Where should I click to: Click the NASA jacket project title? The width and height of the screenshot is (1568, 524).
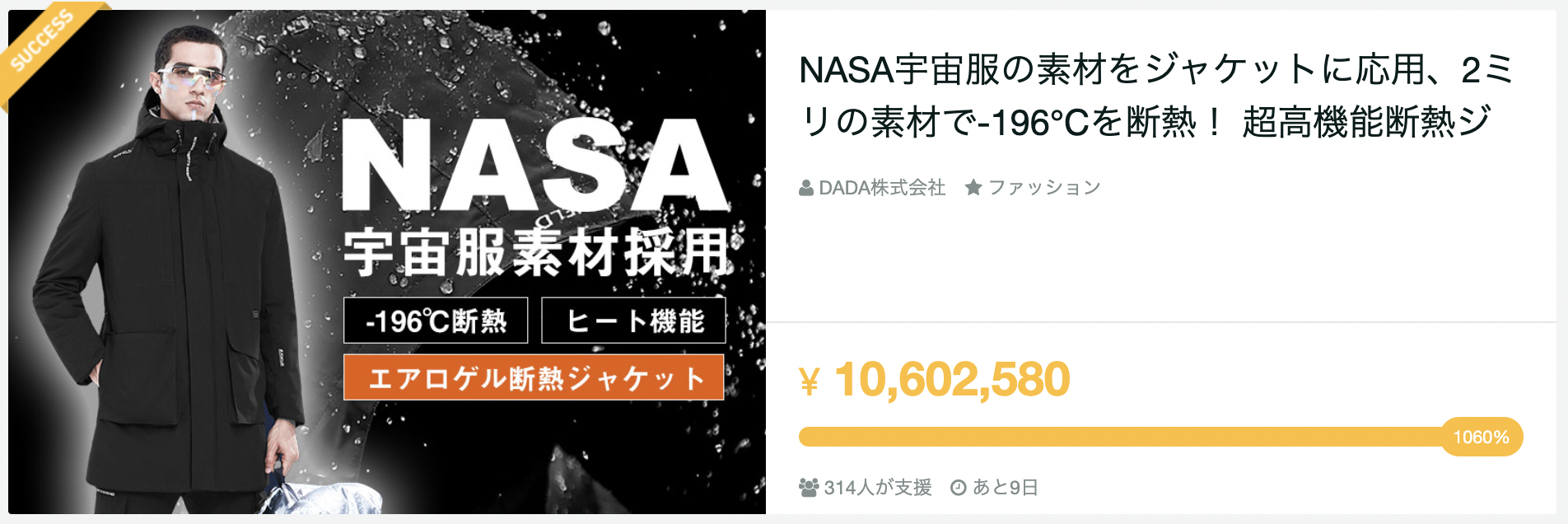1153,103
